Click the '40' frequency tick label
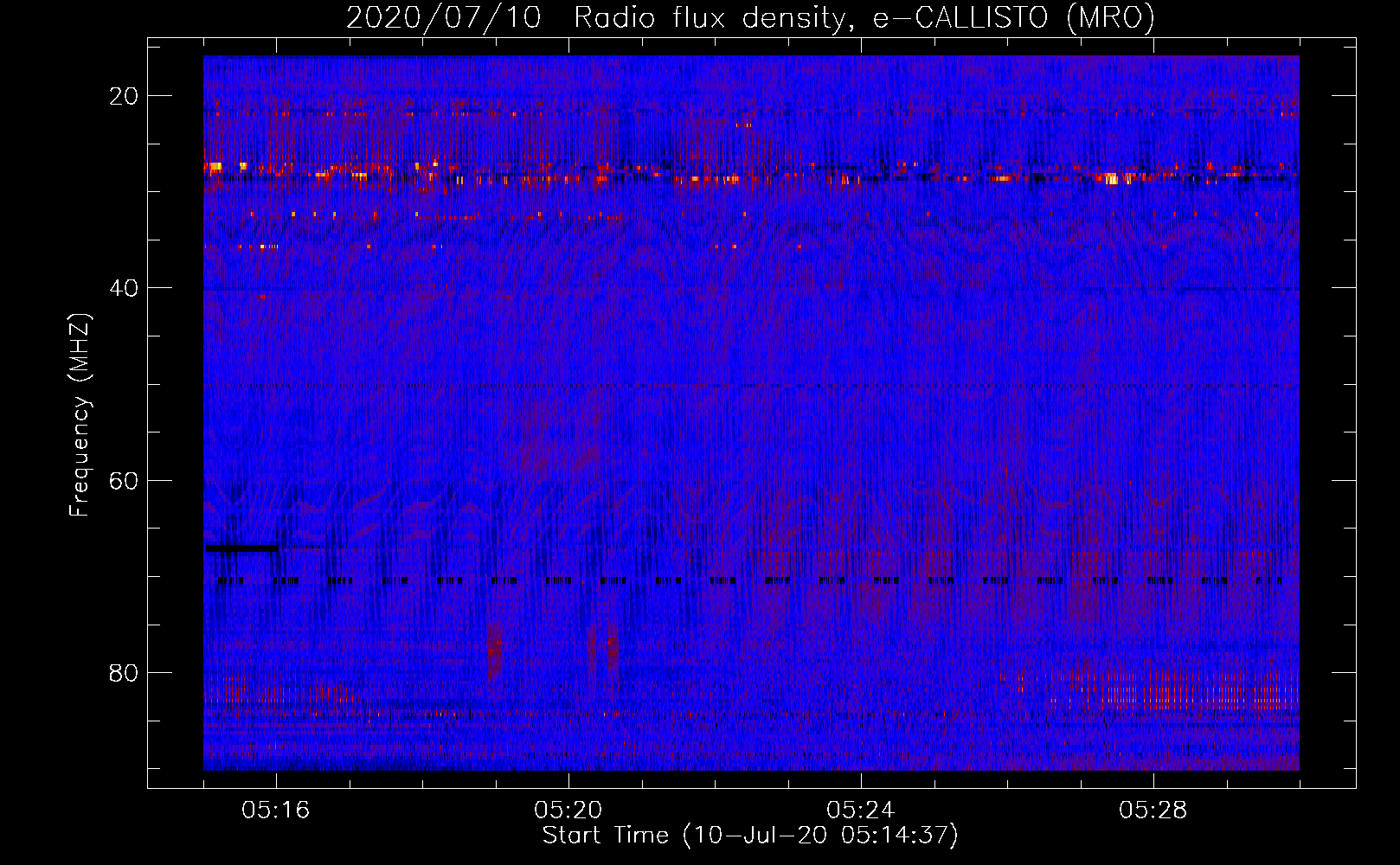This screenshot has height=865, width=1400. pyautogui.click(x=124, y=288)
